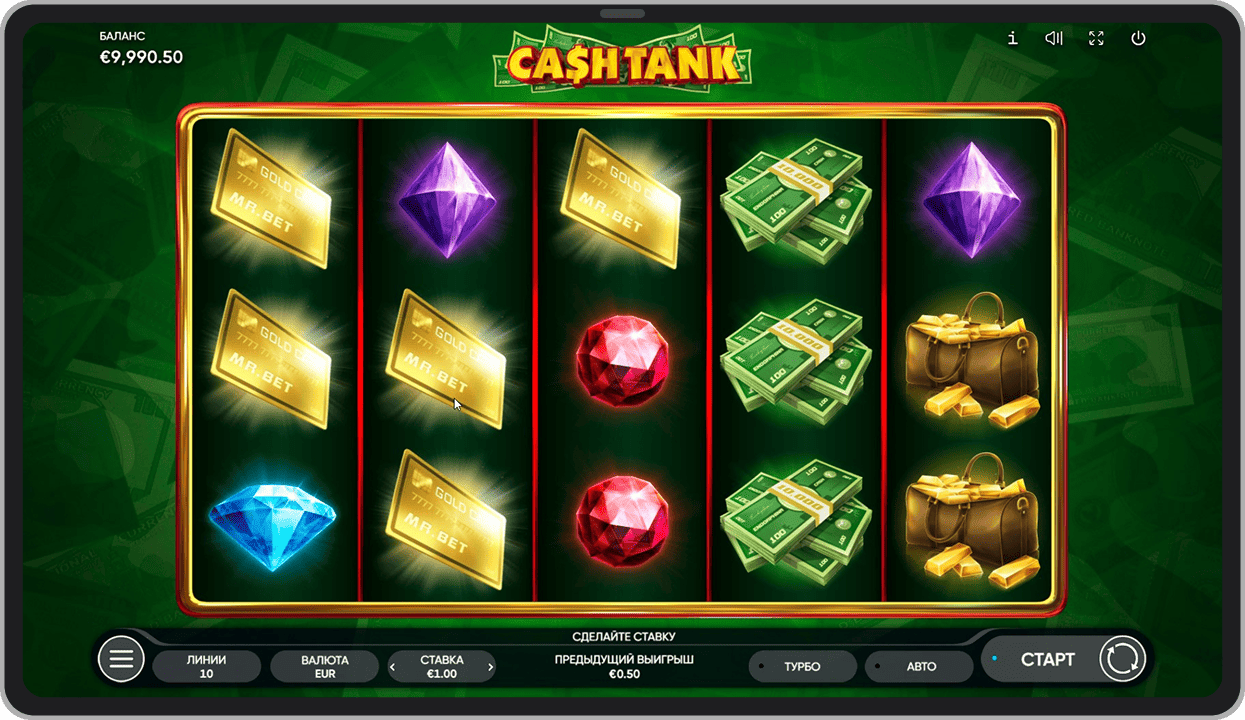Open the Валюта EUR selector
This screenshot has width=1245, height=720.
[325, 666]
